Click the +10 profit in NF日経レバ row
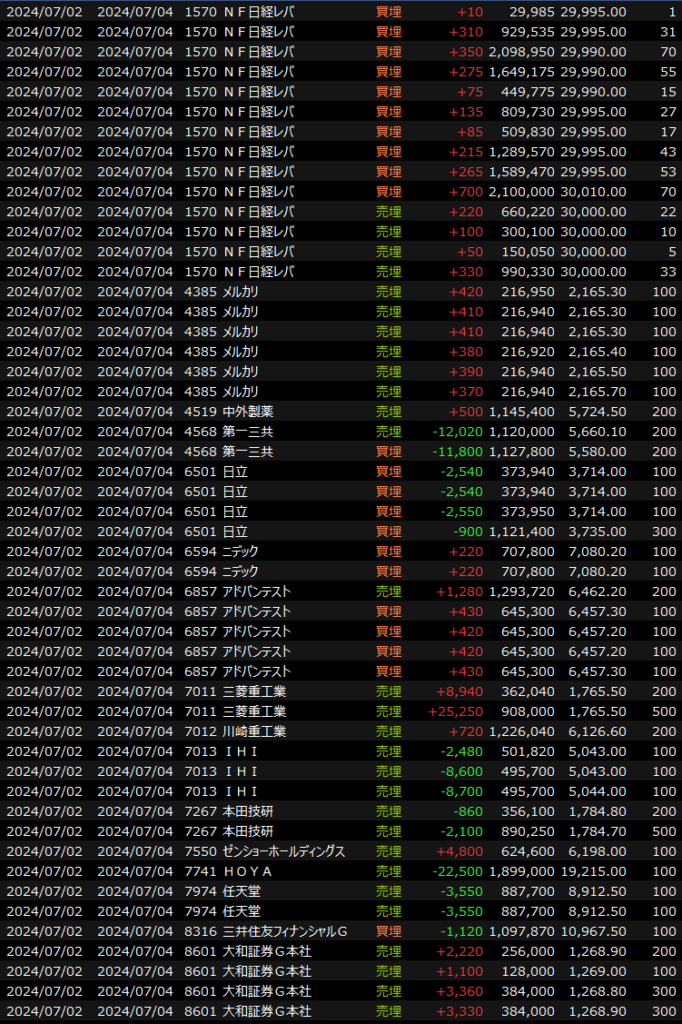Image resolution: width=682 pixels, height=1024 pixels. 469,11
